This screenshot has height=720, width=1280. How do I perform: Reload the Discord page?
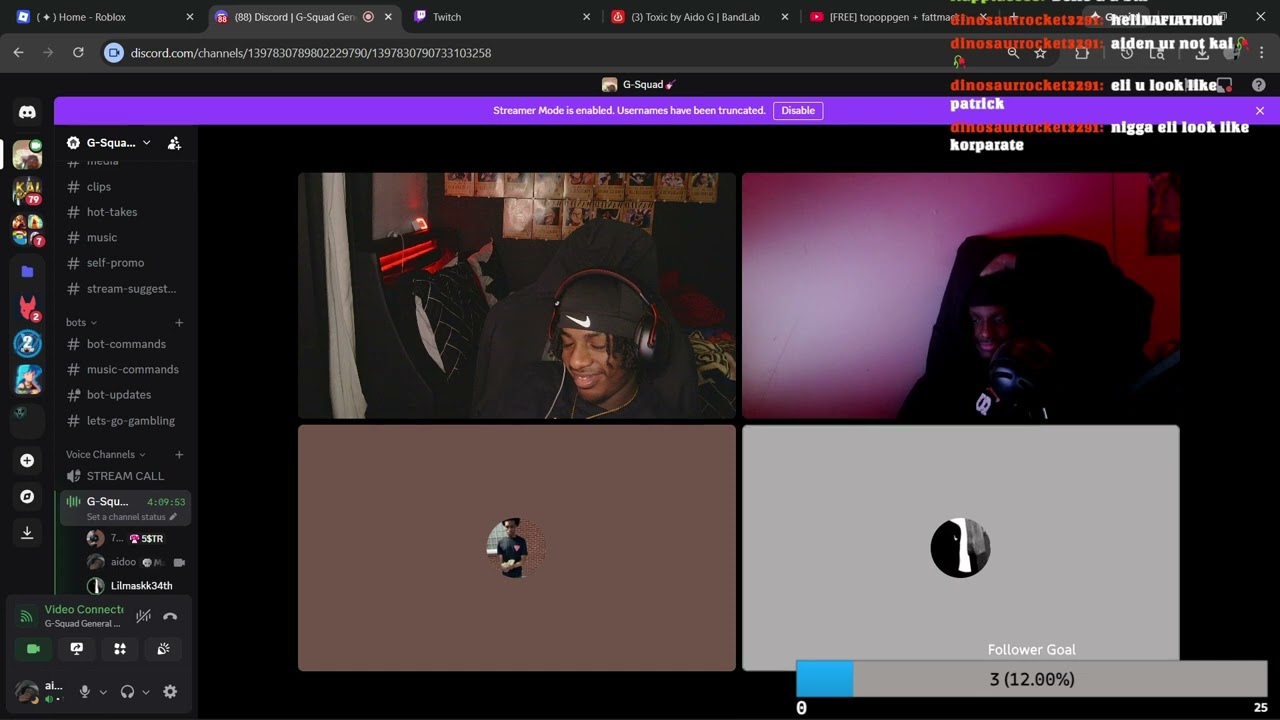point(78,53)
